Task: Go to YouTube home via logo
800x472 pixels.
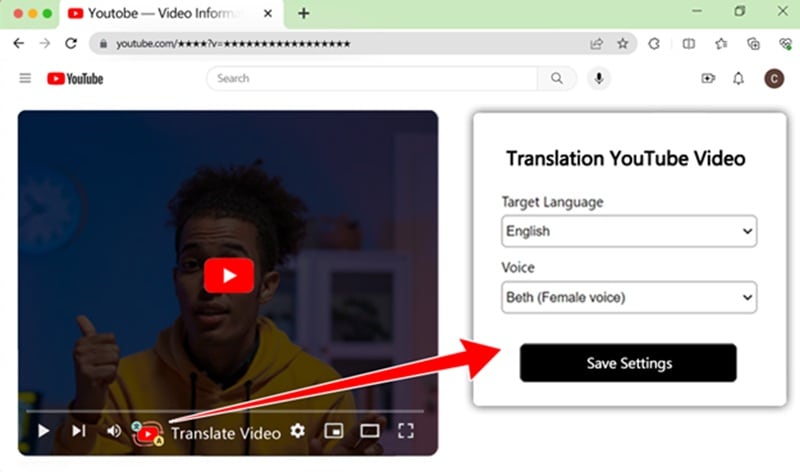Action: 75,79
